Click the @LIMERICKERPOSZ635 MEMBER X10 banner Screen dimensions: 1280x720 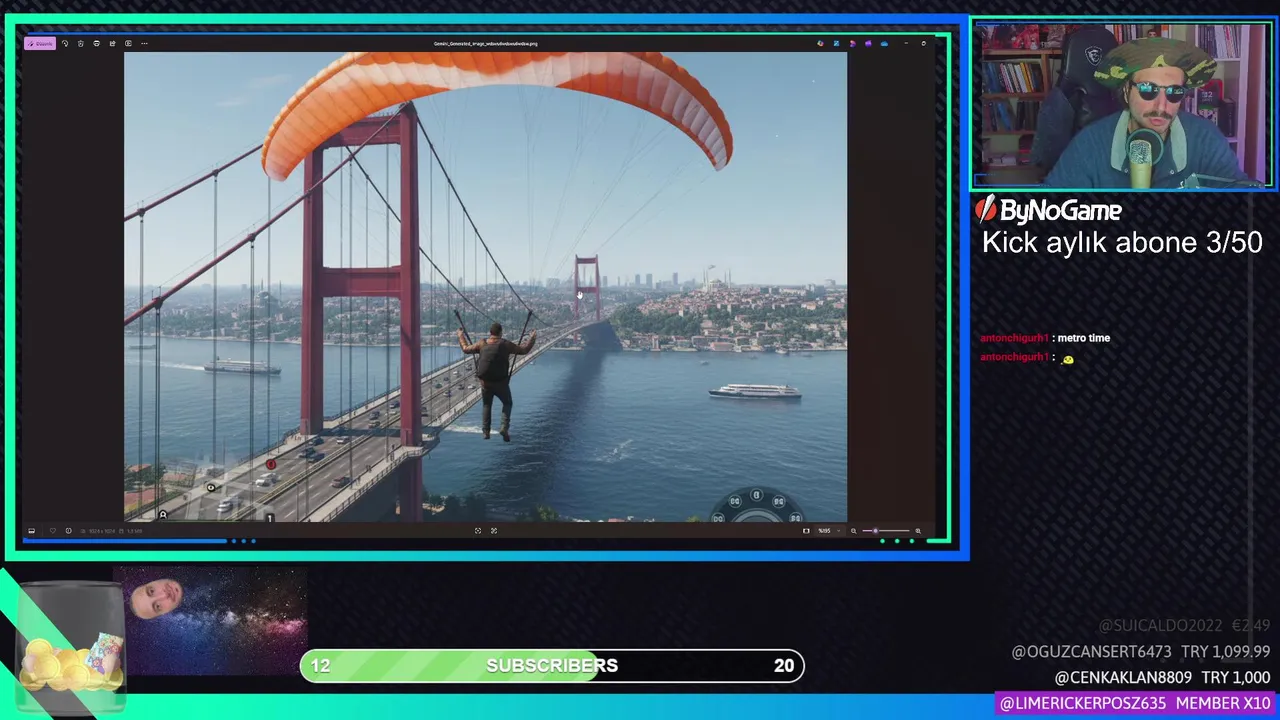tap(1135, 704)
